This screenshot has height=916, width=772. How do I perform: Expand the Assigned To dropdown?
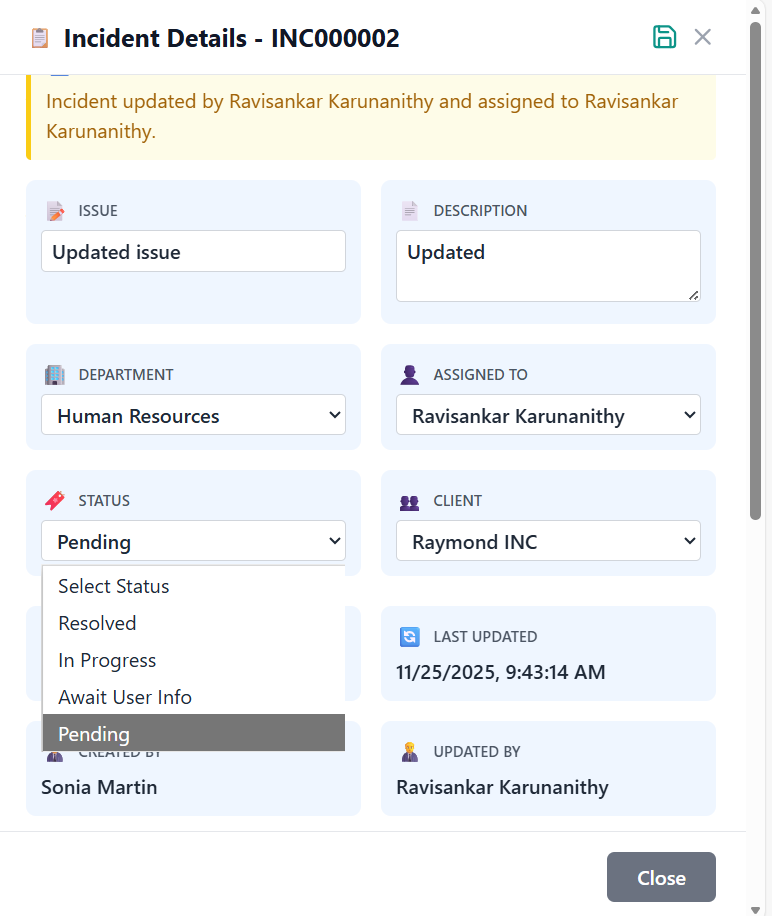(x=548, y=416)
